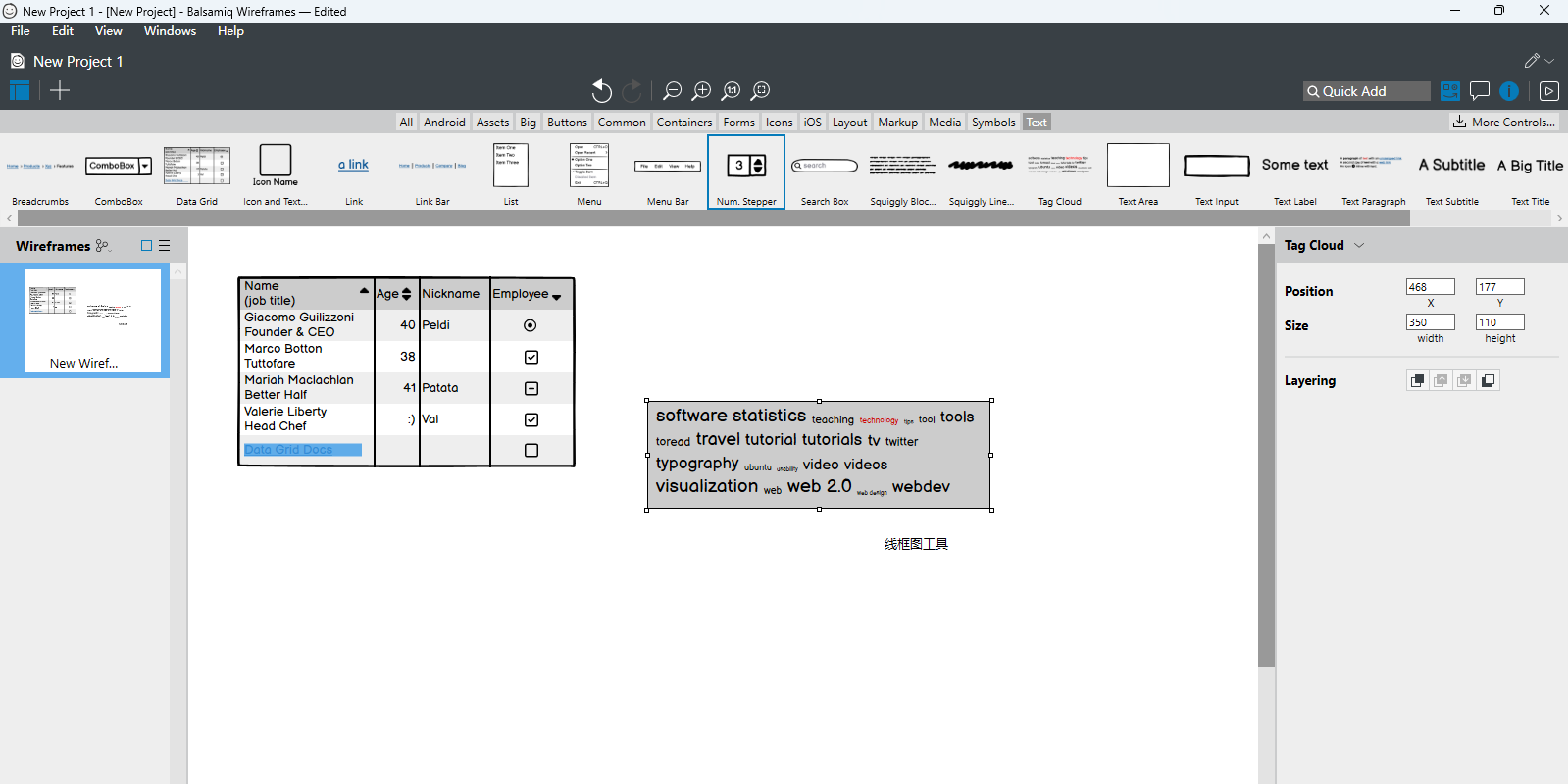Open the Edit menu
Screen dimensions: 1568x784
pyautogui.click(x=63, y=31)
